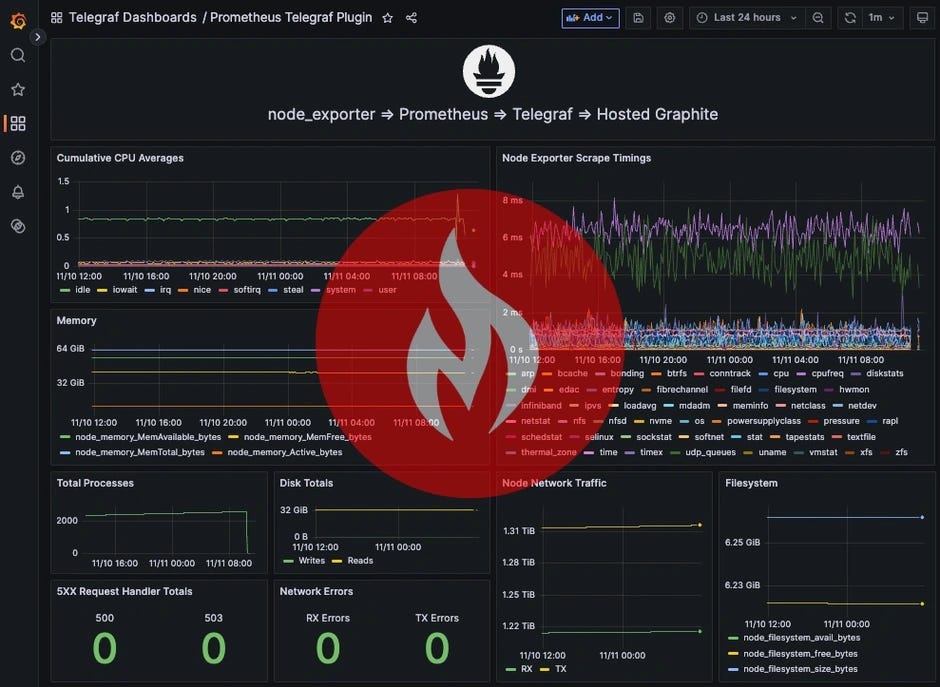The height and width of the screenshot is (687, 940).
Task: Open Grafana home via the flame logo
Action: pyautogui.click(x=18, y=18)
